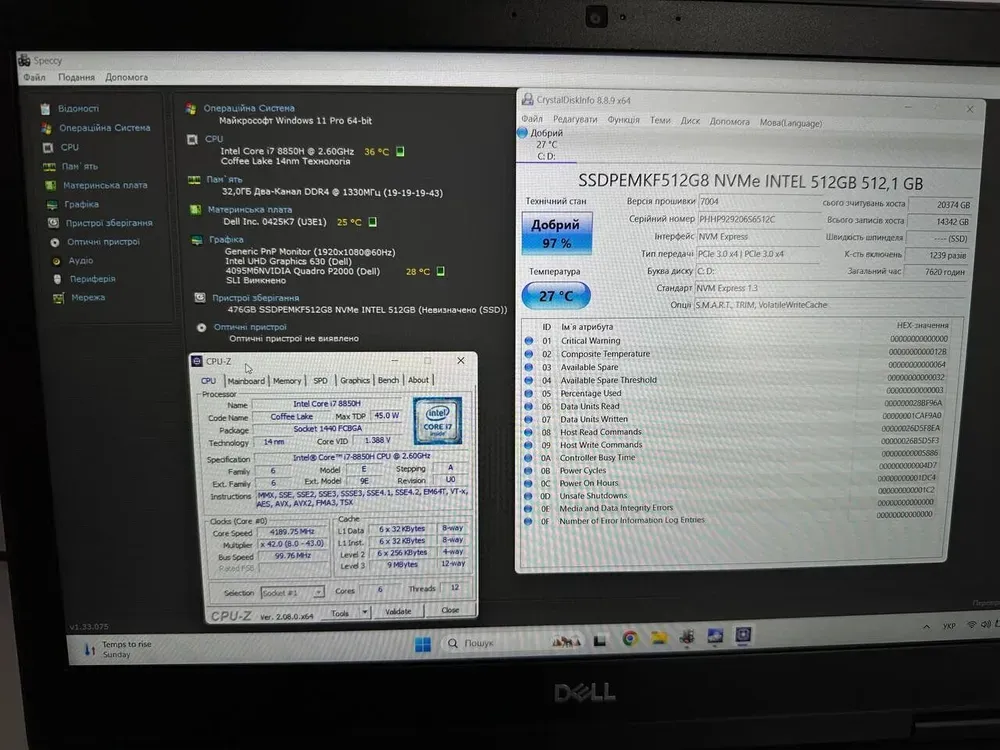Click the Графіка summary heading link
1000x750 pixels.
[226, 240]
